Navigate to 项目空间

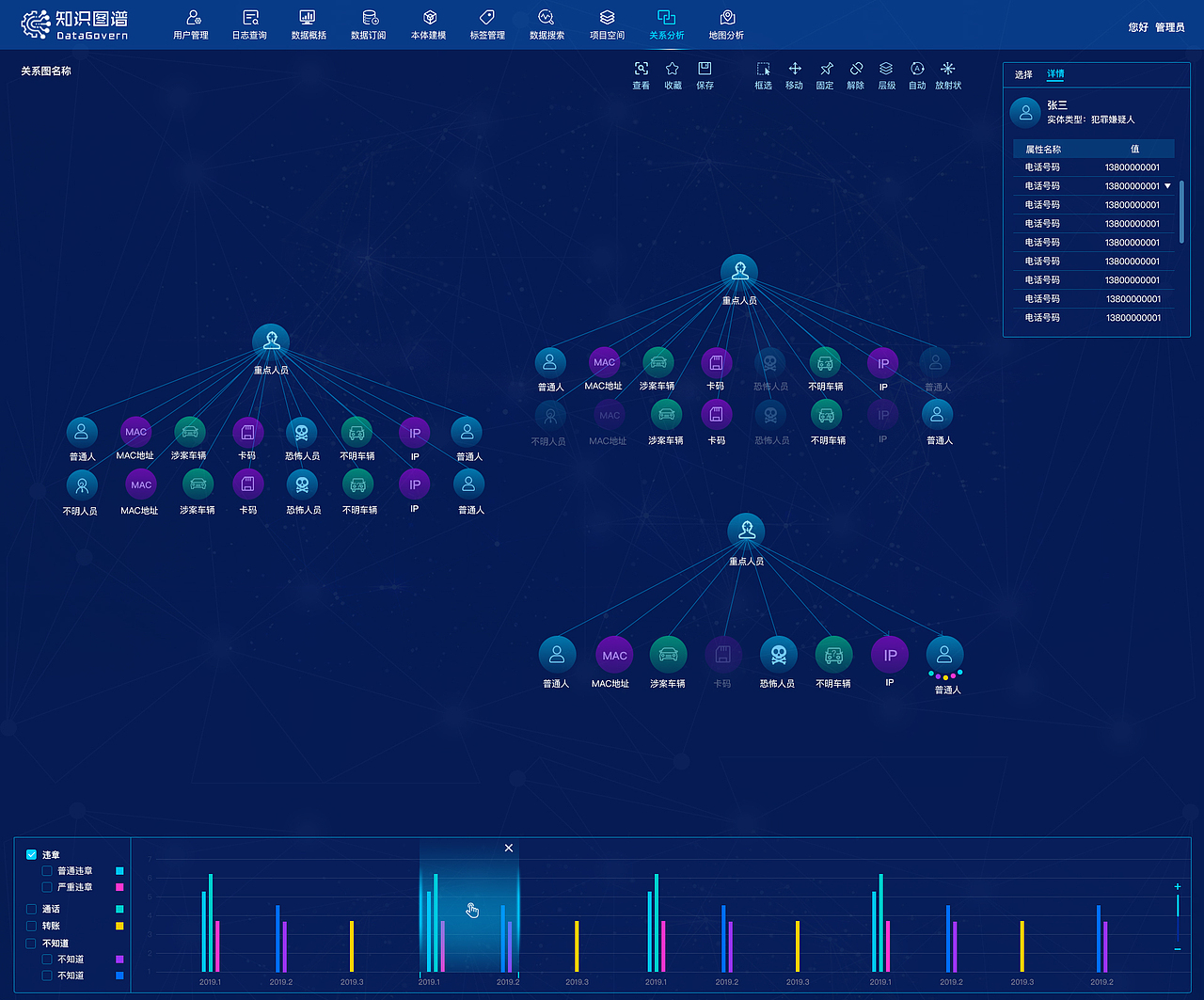coord(607,25)
